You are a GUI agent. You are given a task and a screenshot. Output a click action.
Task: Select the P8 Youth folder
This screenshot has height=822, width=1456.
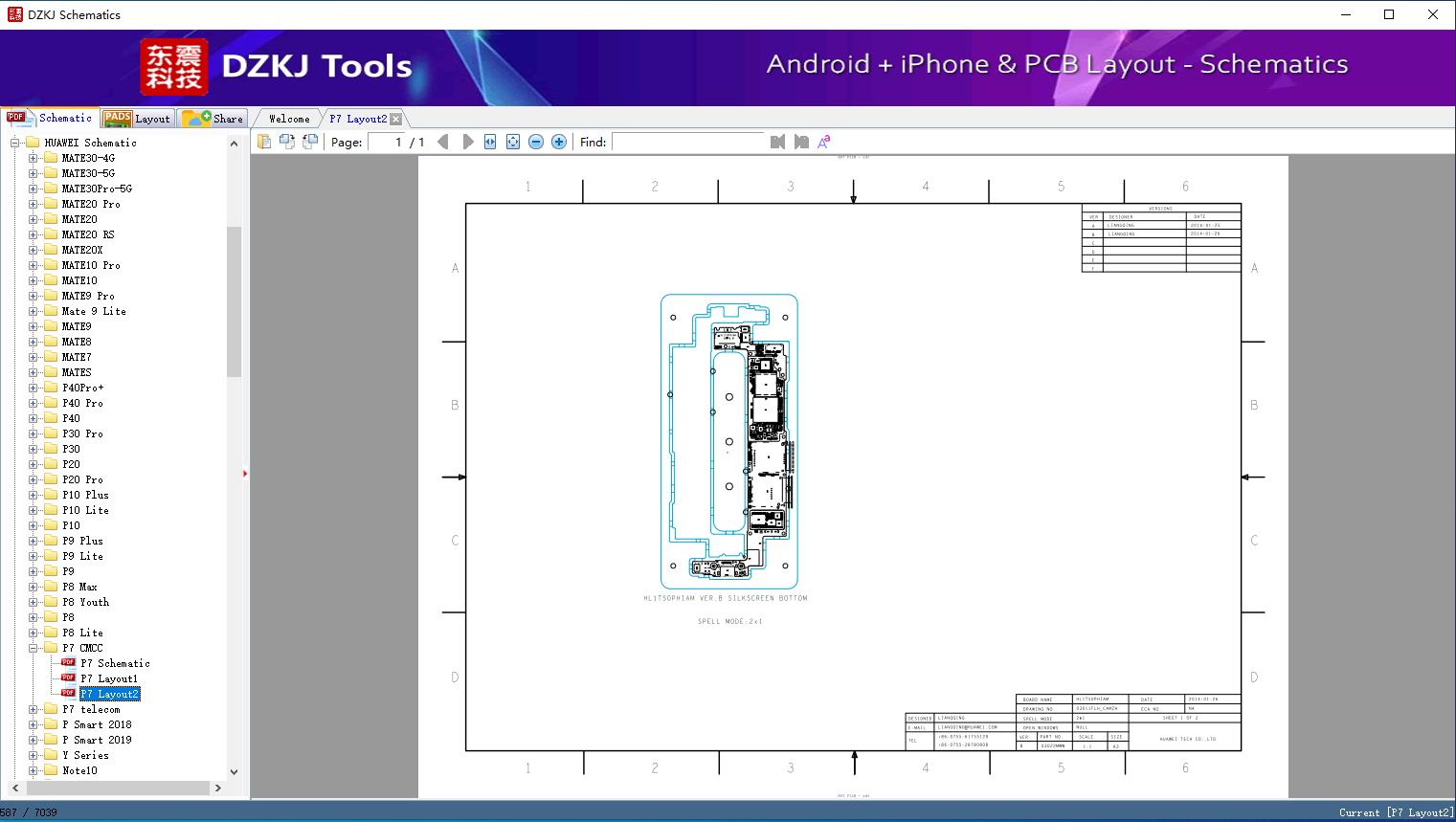[x=86, y=602]
